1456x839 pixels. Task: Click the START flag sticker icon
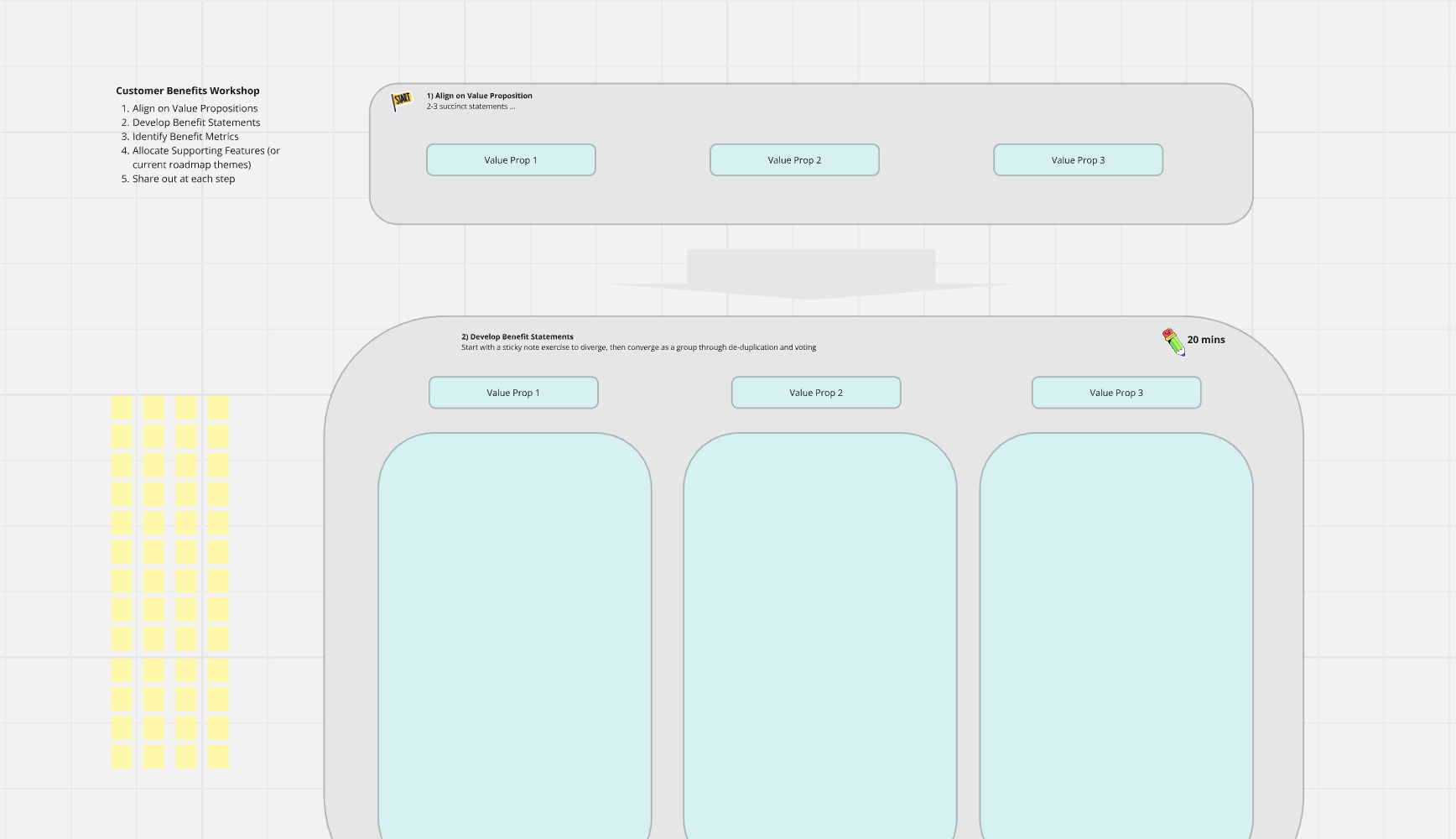[402, 101]
